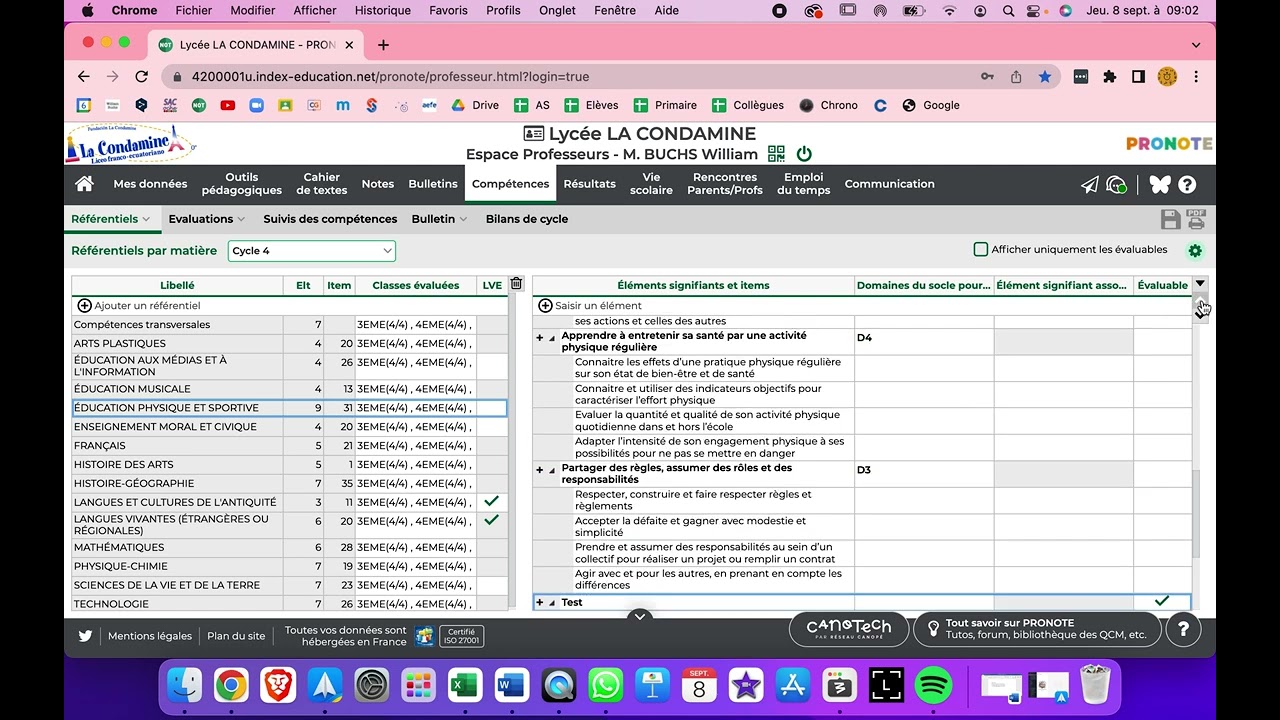Open Chrome extensions puzzle icon
The width and height of the screenshot is (1280, 720).
1109,77
